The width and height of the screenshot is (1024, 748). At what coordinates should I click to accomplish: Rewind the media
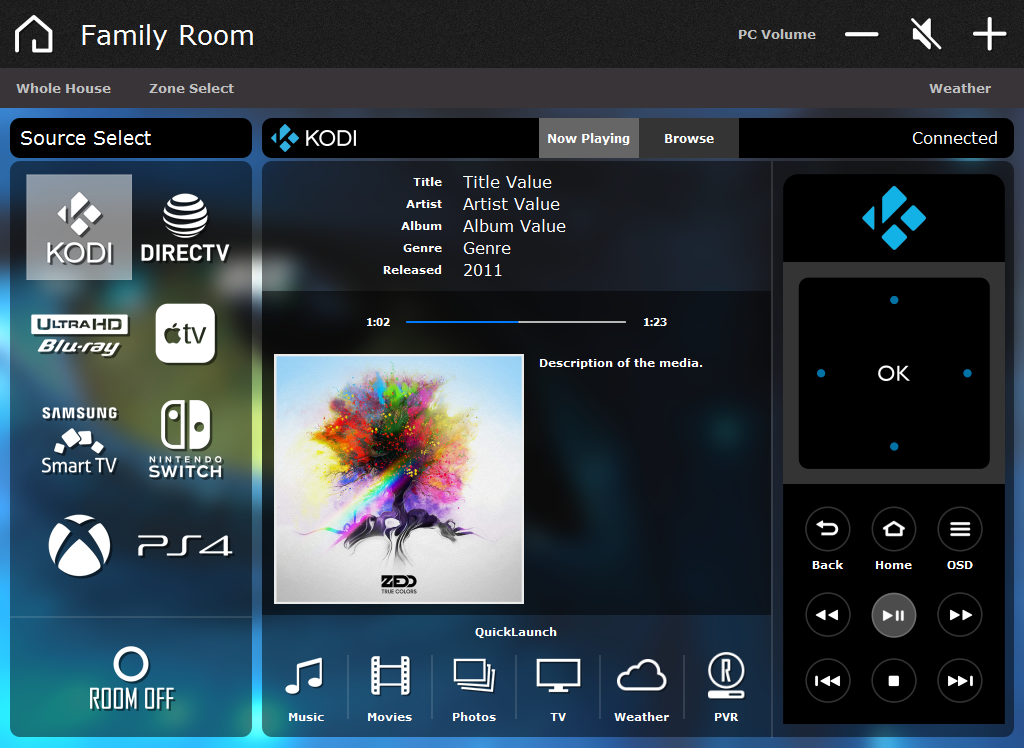[827, 615]
